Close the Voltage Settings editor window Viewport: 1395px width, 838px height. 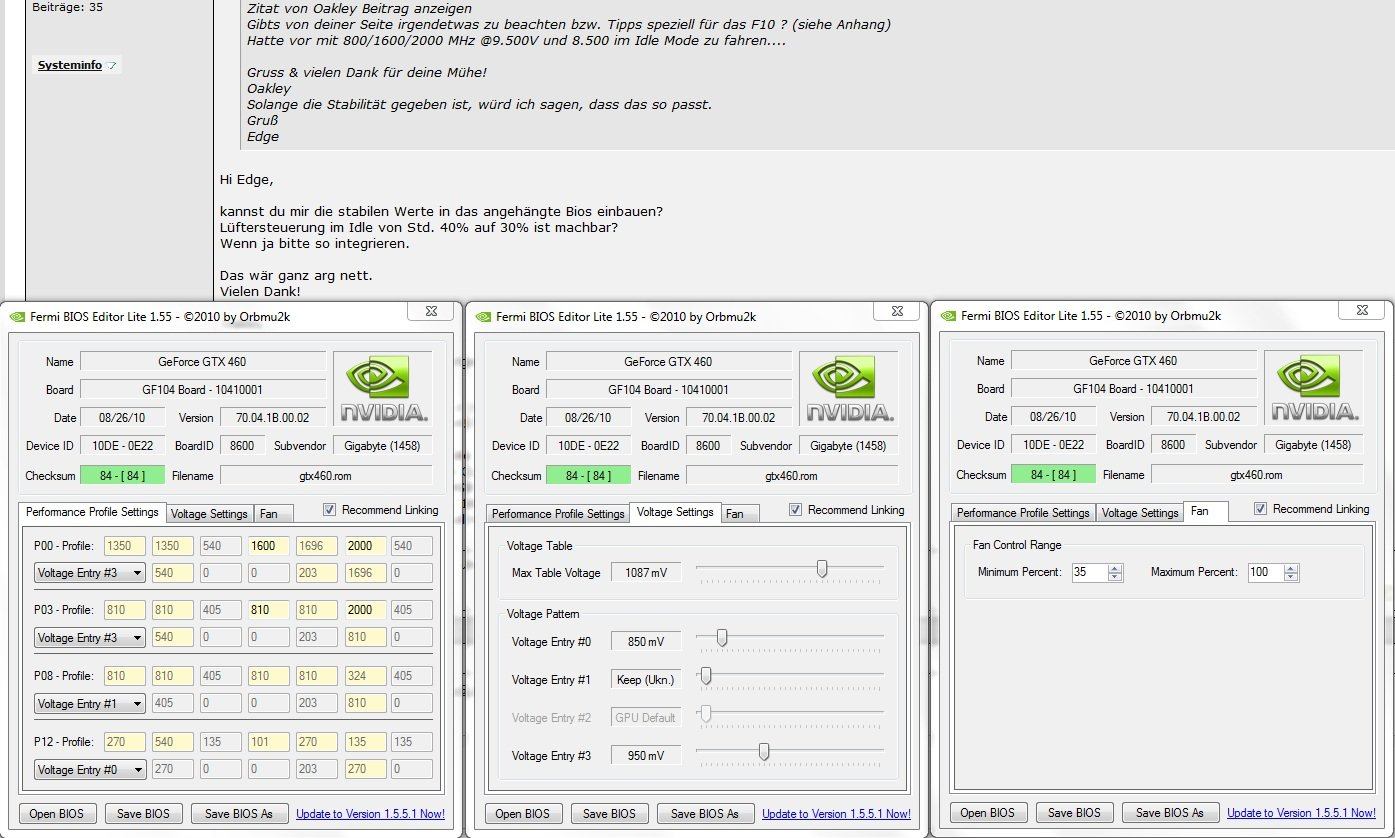click(x=897, y=312)
